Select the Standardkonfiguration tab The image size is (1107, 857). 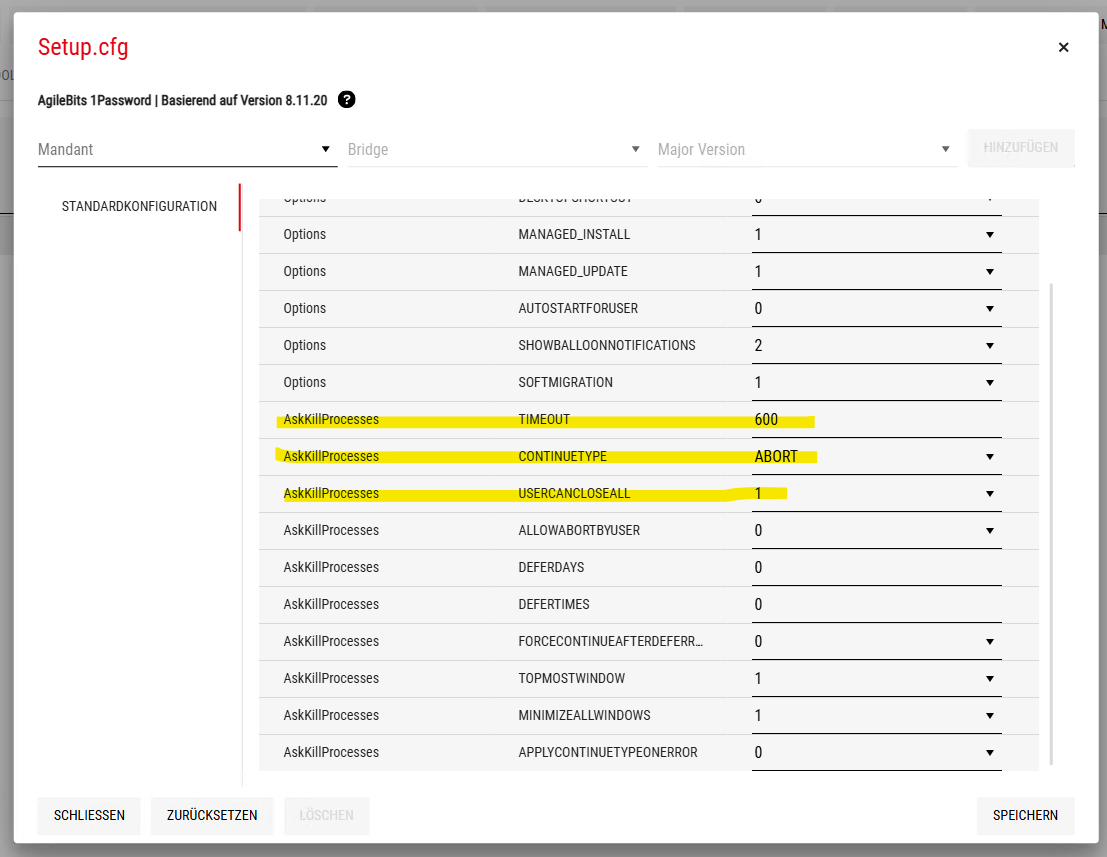tap(139, 207)
